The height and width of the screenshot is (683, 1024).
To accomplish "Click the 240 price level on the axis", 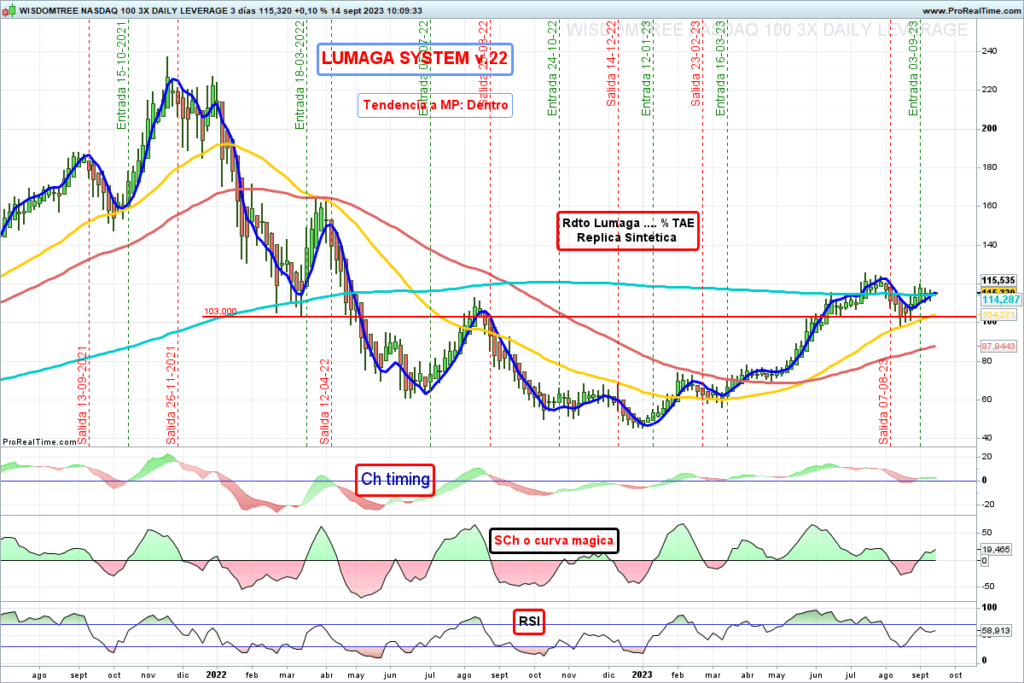I will [989, 51].
